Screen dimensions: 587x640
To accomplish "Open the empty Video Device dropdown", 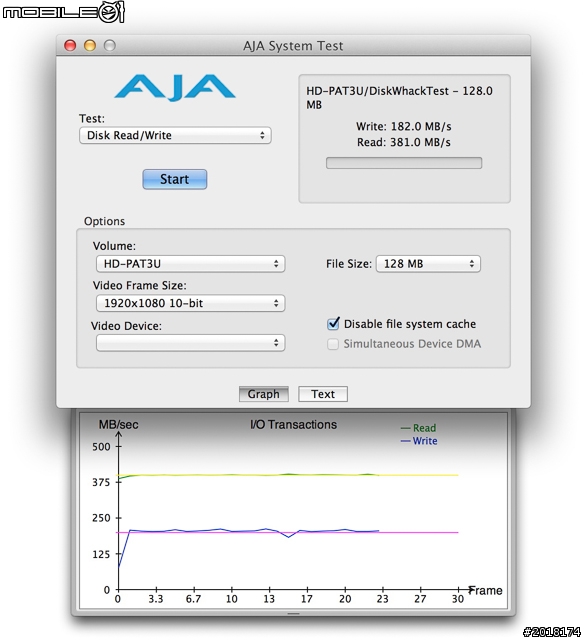I will click(x=190, y=343).
